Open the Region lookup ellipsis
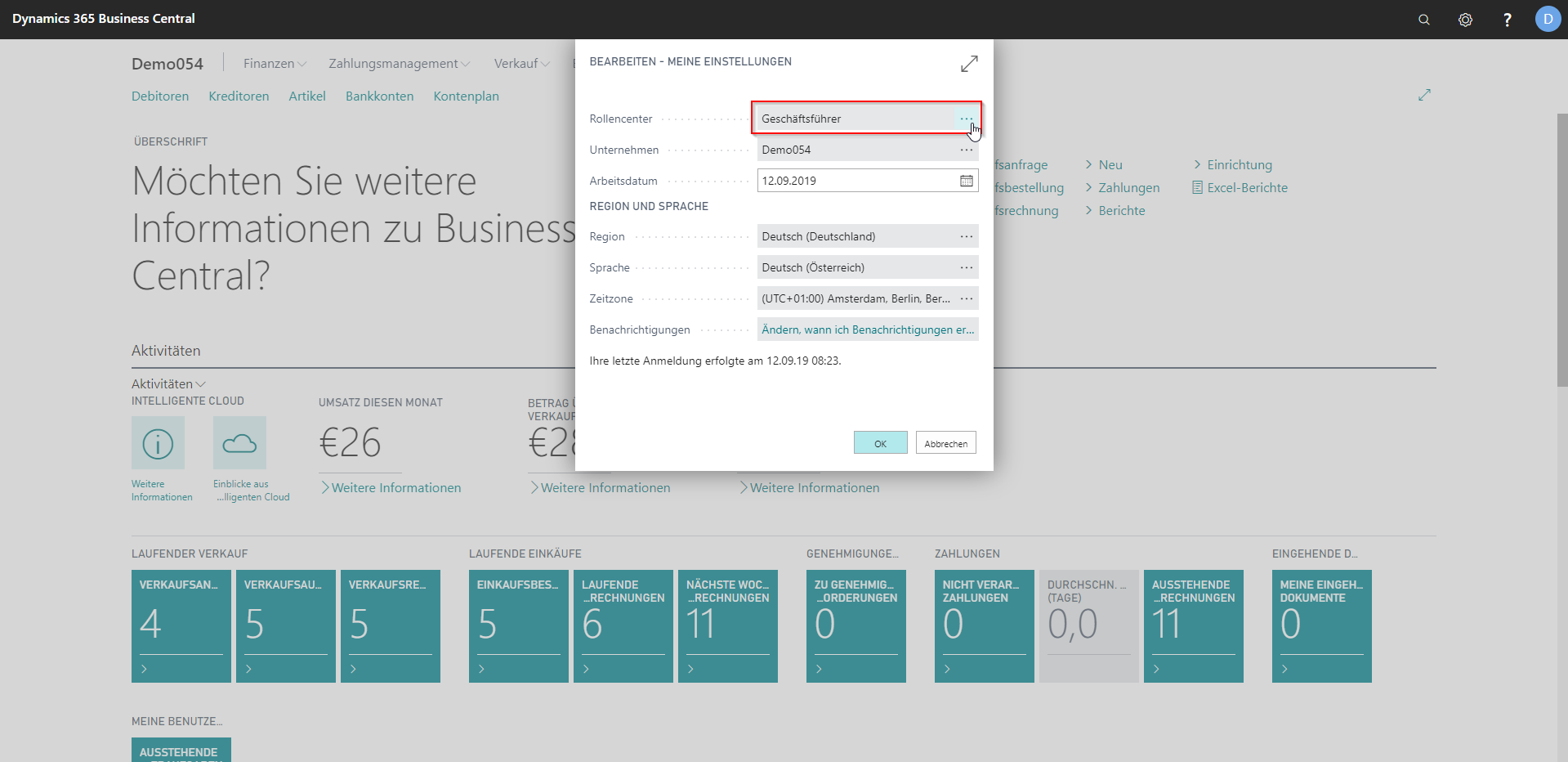 [967, 236]
